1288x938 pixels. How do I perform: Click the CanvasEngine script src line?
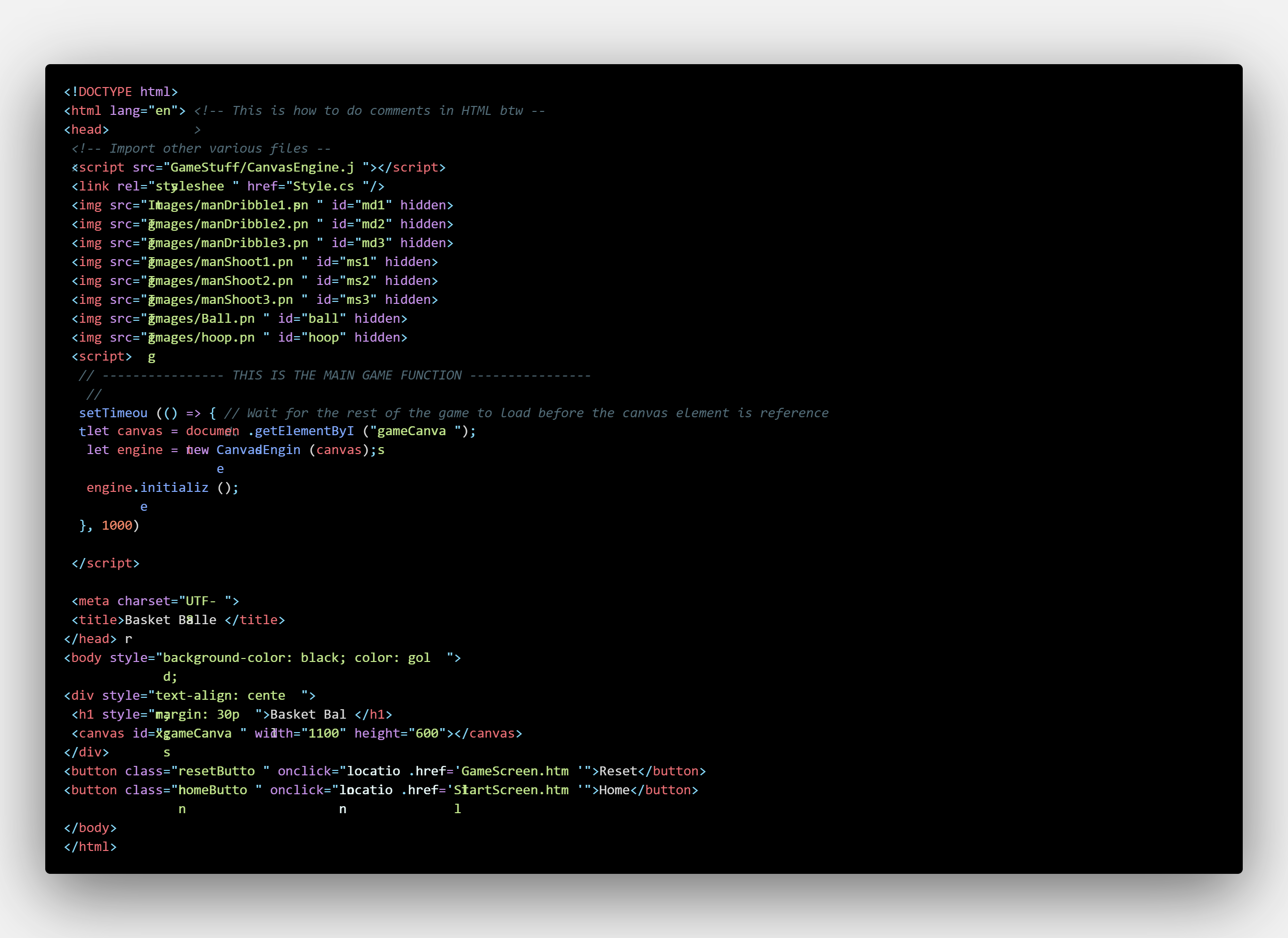click(x=259, y=168)
